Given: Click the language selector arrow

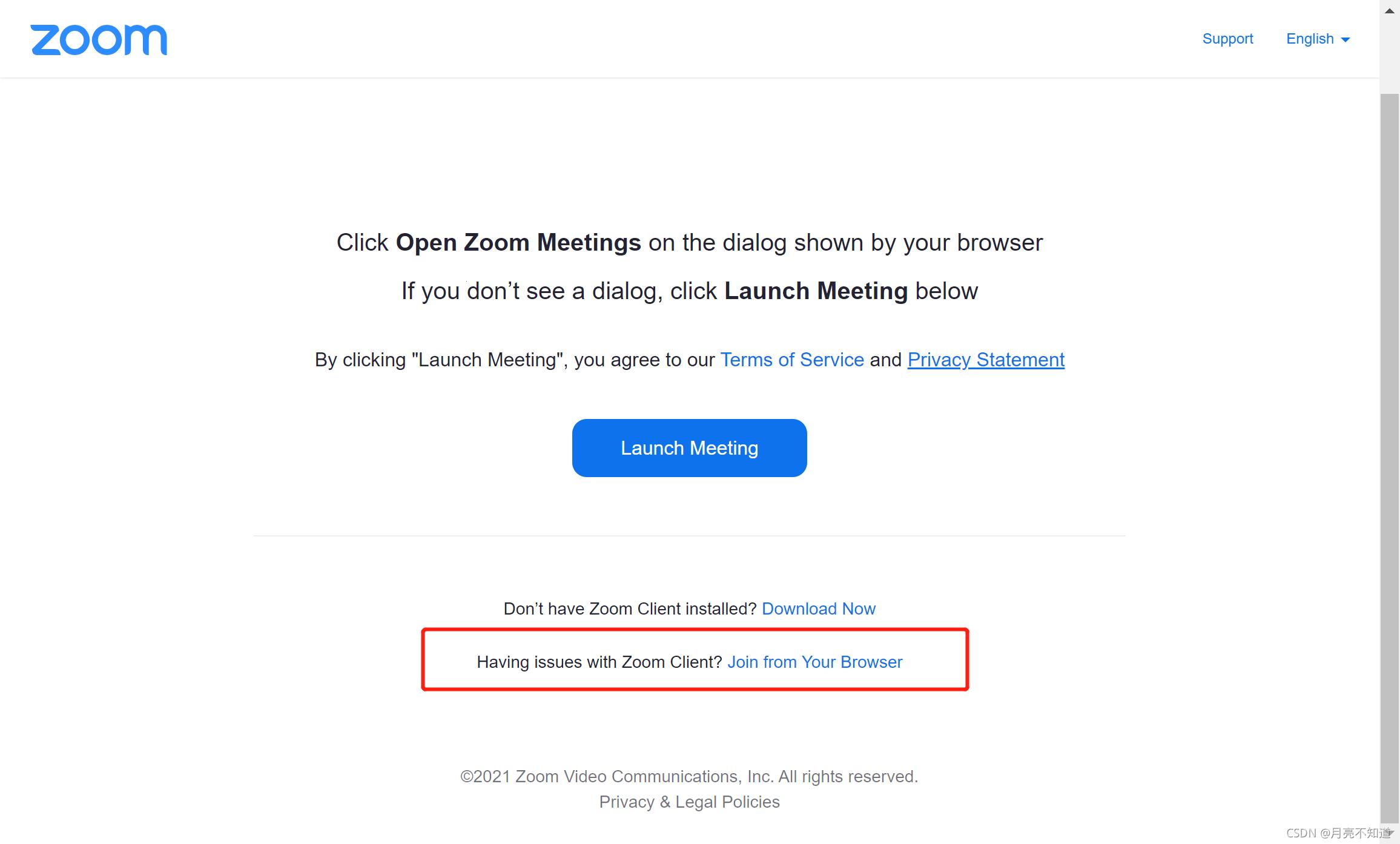Looking at the screenshot, I should tap(1349, 40).
